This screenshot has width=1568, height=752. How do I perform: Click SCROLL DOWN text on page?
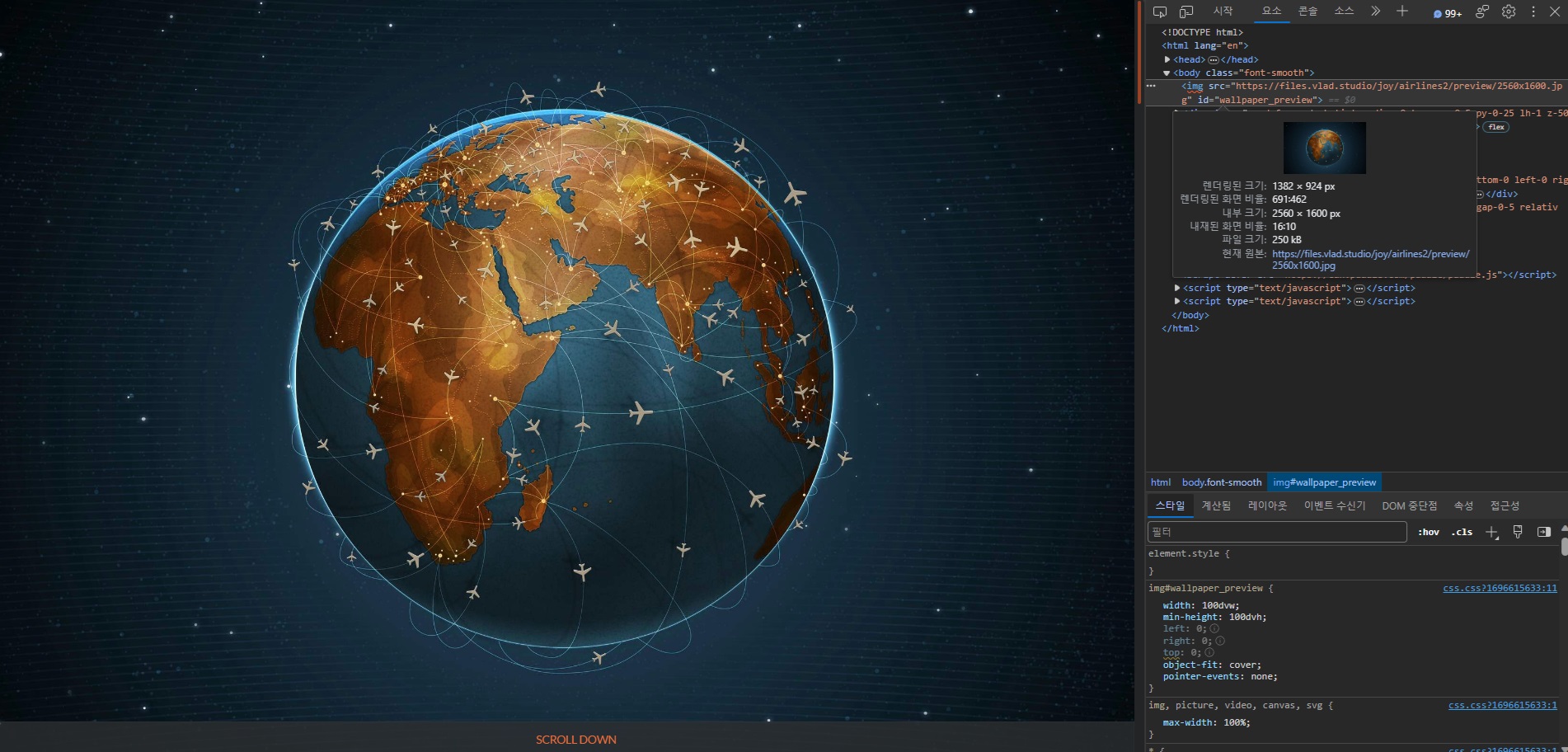click(575, 740)
